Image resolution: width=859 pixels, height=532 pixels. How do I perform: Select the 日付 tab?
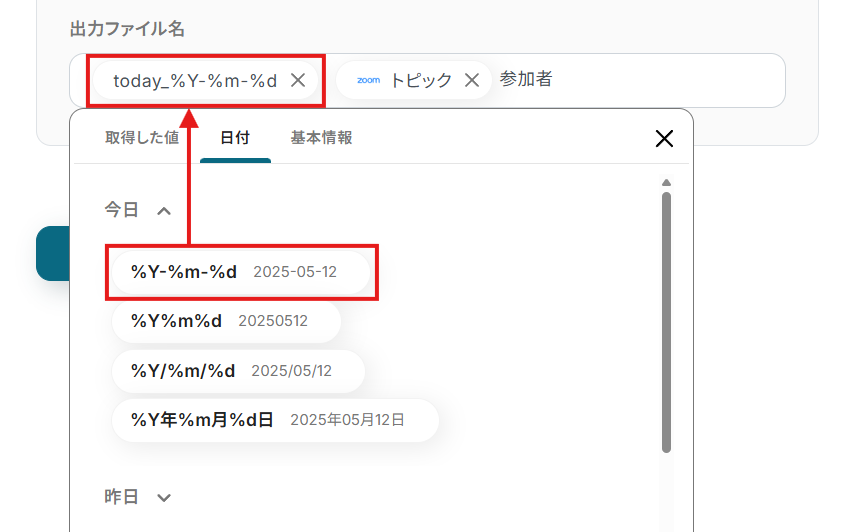point(235,138)
